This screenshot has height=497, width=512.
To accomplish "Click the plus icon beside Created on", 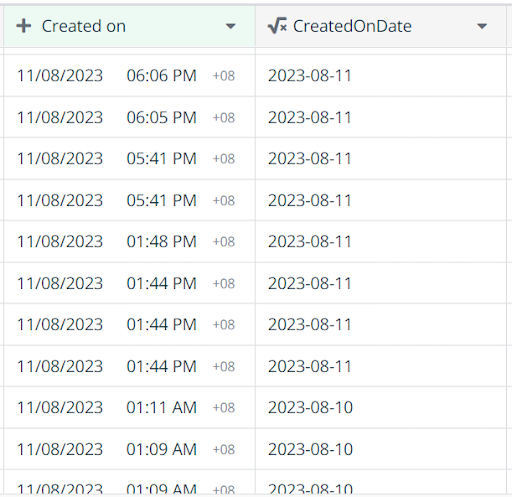I will 24,26.
